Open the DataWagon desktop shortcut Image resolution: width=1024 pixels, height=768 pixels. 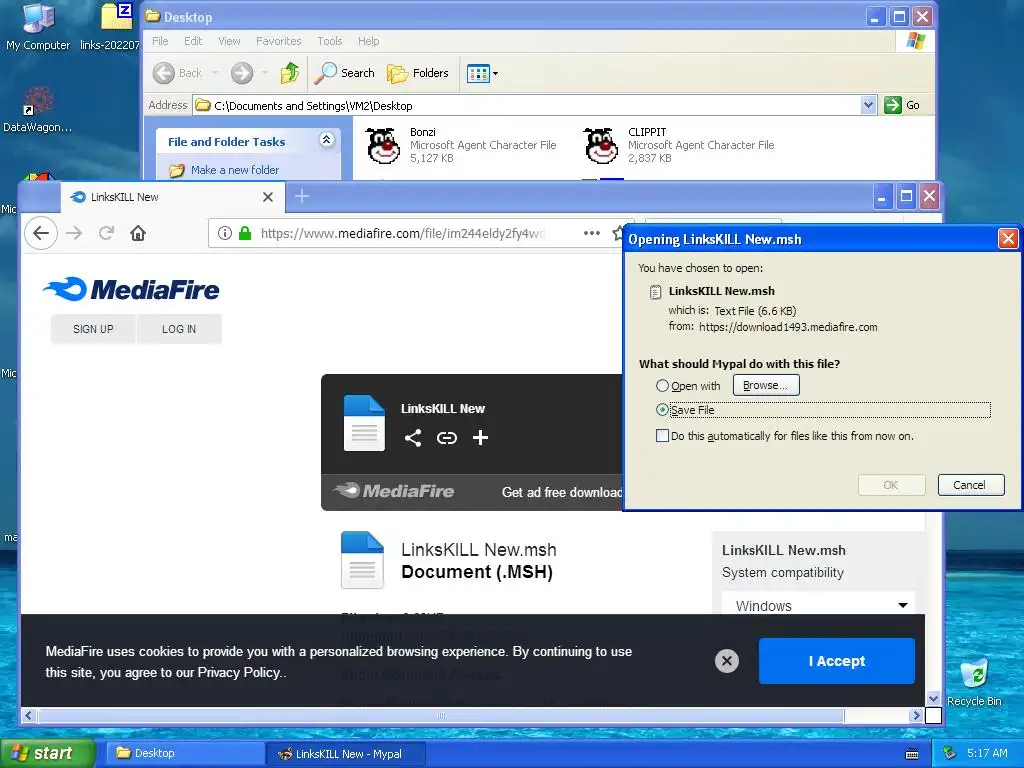click(37, 109)
